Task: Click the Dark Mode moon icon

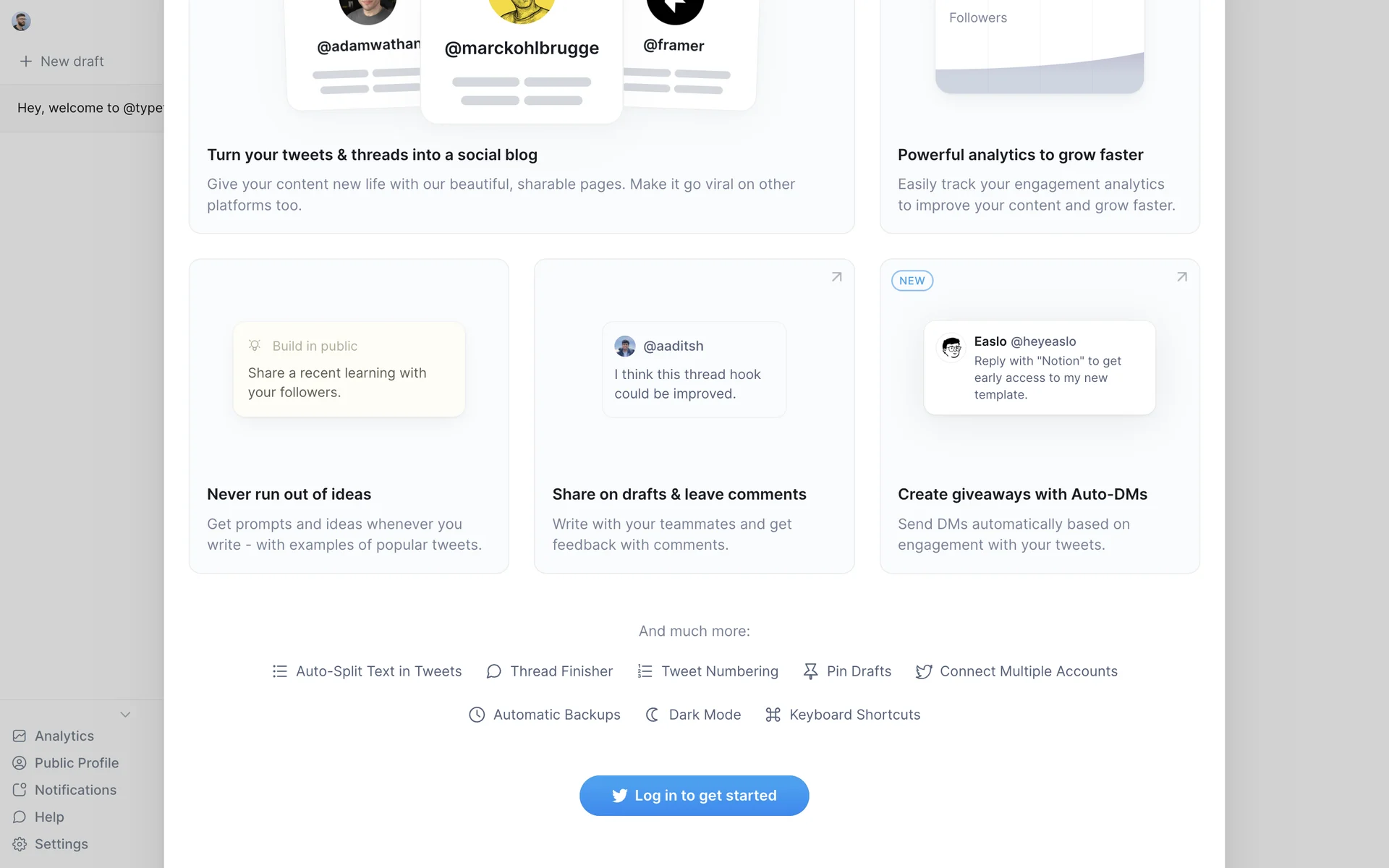Action: 652,715
